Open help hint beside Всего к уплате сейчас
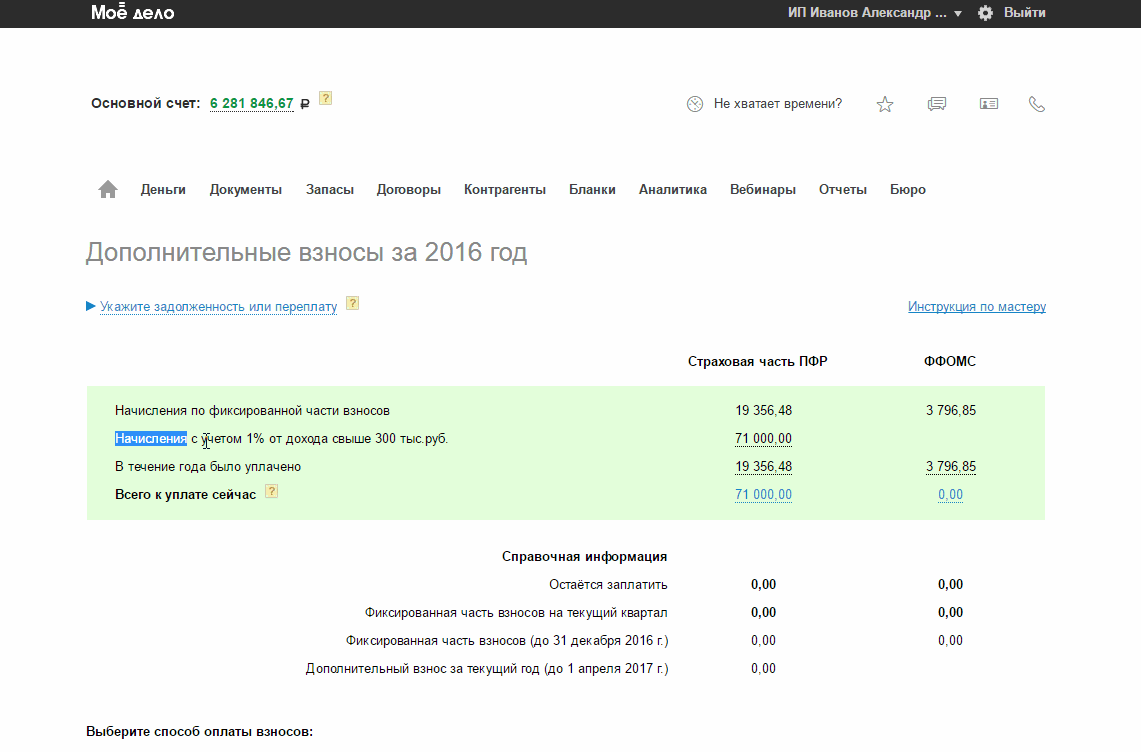The image size is (1141, 752). coord(271,491)
